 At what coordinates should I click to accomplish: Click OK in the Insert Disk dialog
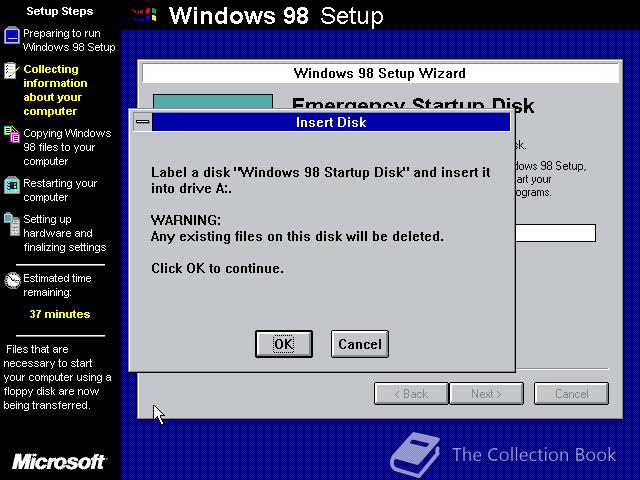[x=284, y=344]
